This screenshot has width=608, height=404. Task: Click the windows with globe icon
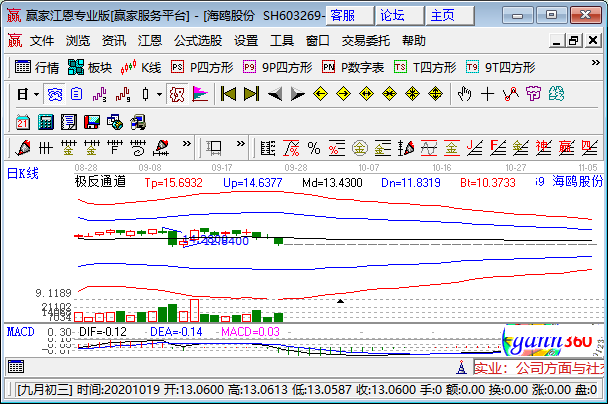point(115,122)
